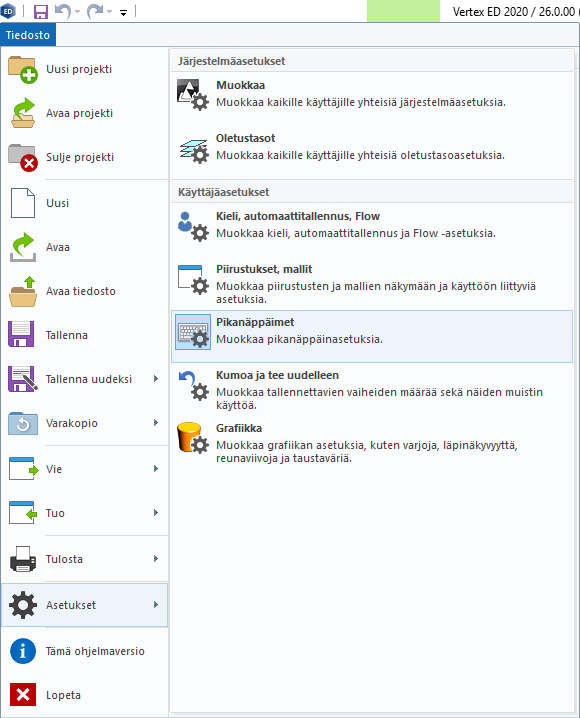Click Kumoa ja tee uudelleen title
This screenshot has width=580, height=718.
tap(277, 375)
